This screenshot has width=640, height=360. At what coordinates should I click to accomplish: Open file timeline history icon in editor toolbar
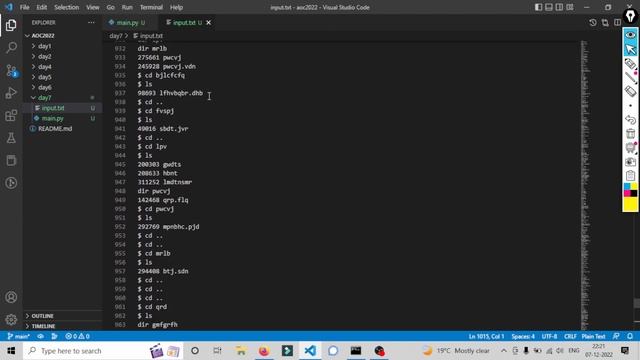pos(593,22)
